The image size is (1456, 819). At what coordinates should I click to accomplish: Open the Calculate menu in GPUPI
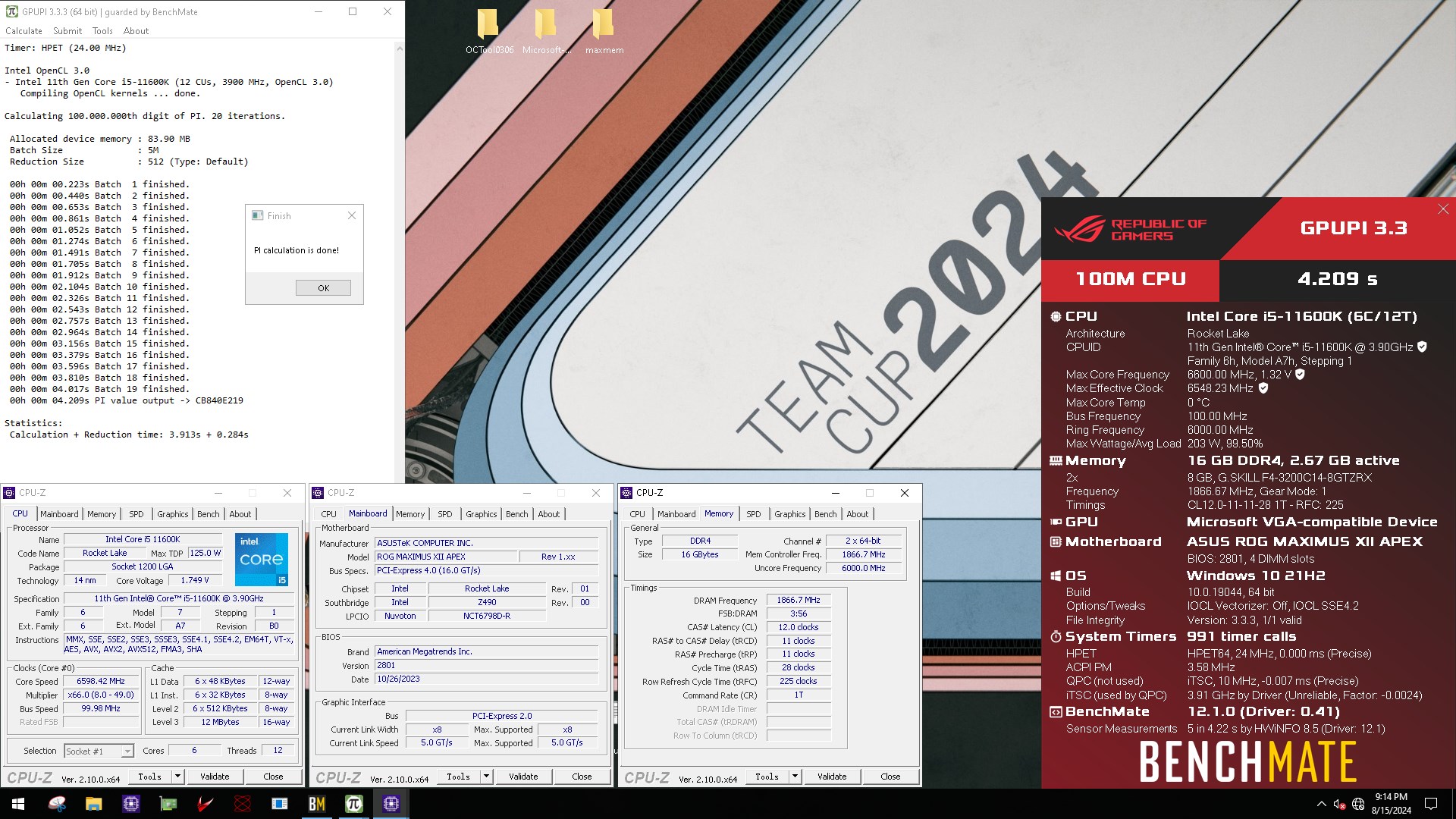coord(24,31)
